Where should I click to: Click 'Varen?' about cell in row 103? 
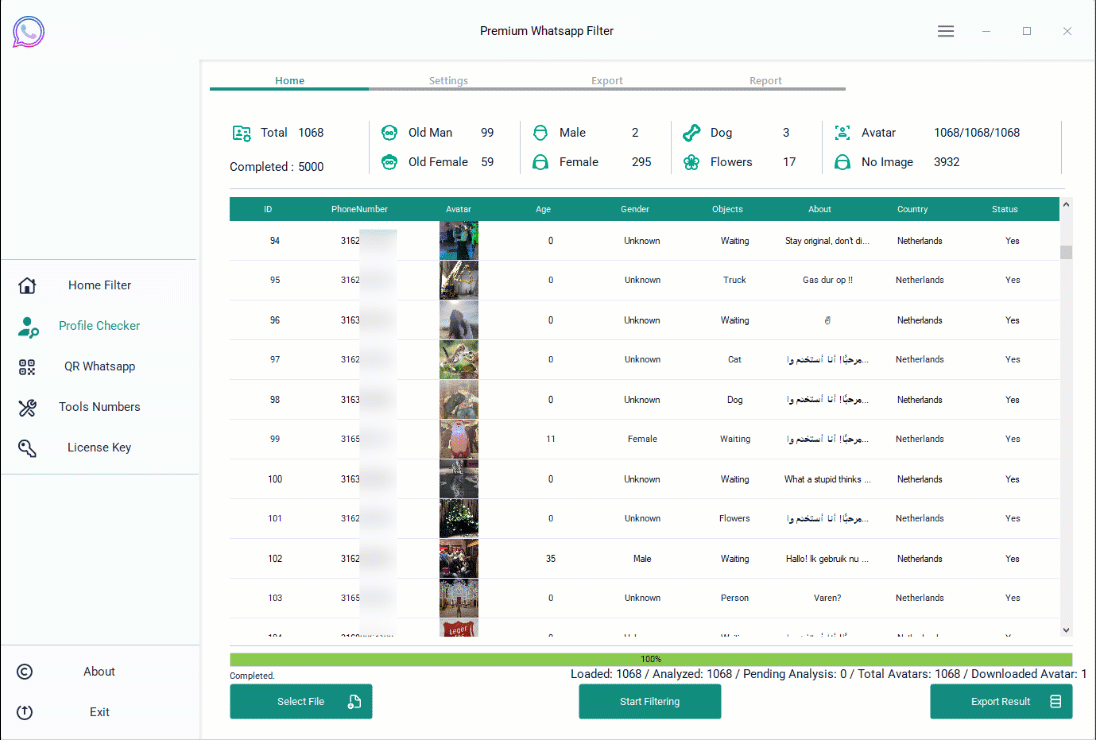click(x=828, y=598)
